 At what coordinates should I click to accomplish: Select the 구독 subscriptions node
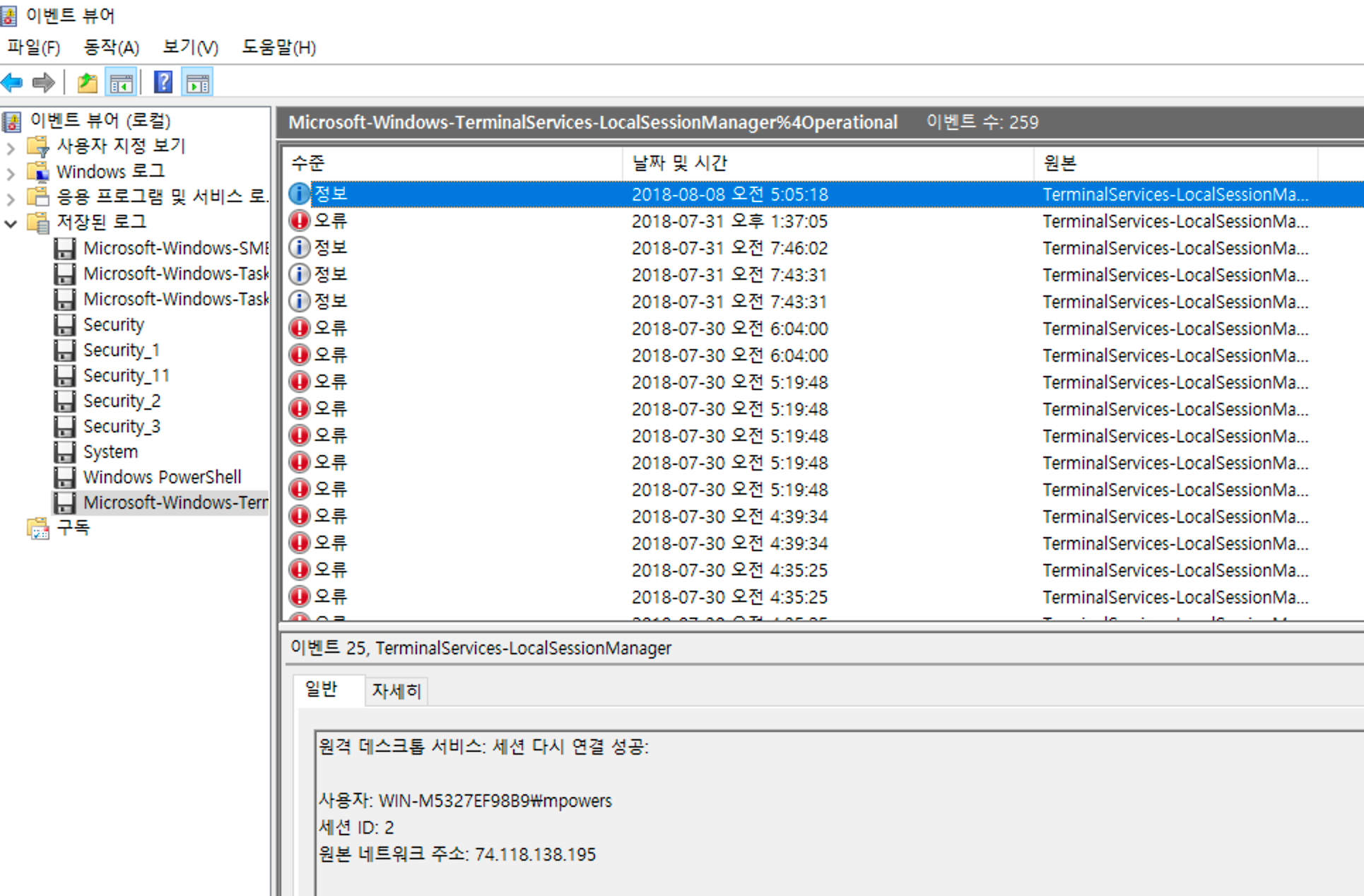click(73, 528)
